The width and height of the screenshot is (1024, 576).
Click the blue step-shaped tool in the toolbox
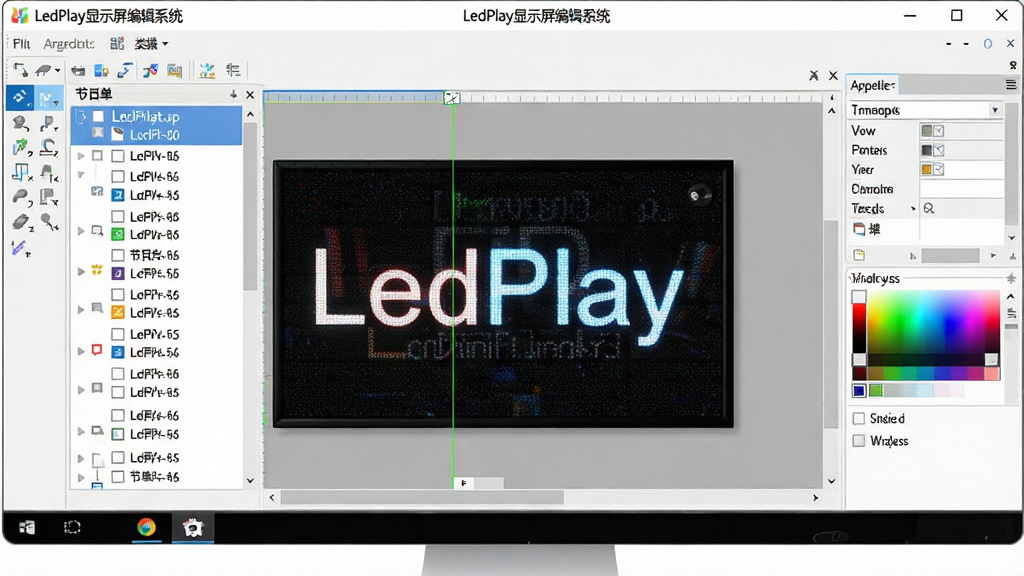coord(20,172)
